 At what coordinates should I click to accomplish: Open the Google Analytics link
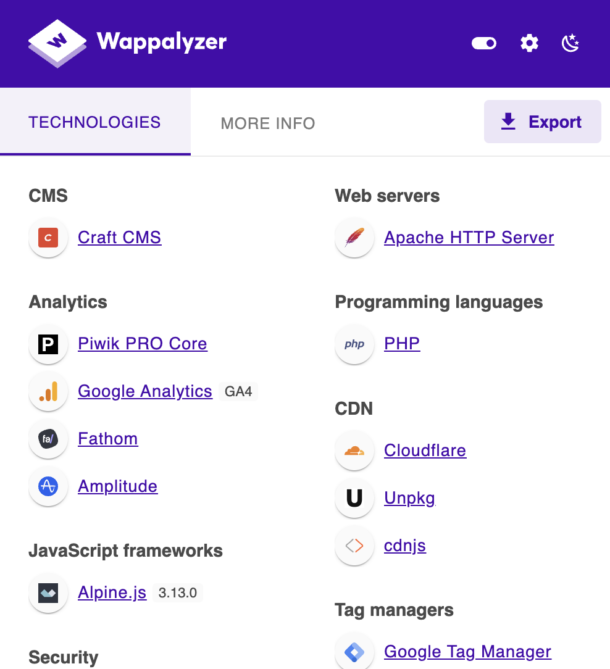coord(145,391)
